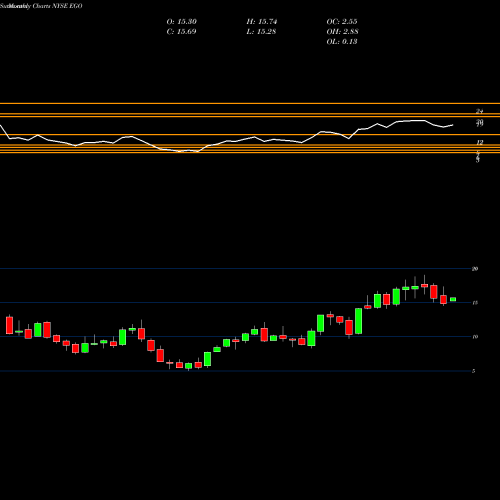Click the indicator axis label '24'
Viewport: 500px width, 500px height.
479,111
